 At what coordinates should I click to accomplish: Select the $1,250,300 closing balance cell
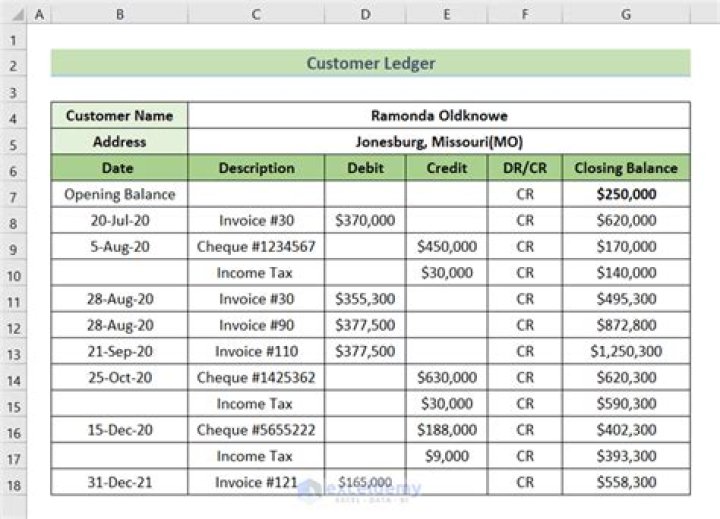click(625, 351)
